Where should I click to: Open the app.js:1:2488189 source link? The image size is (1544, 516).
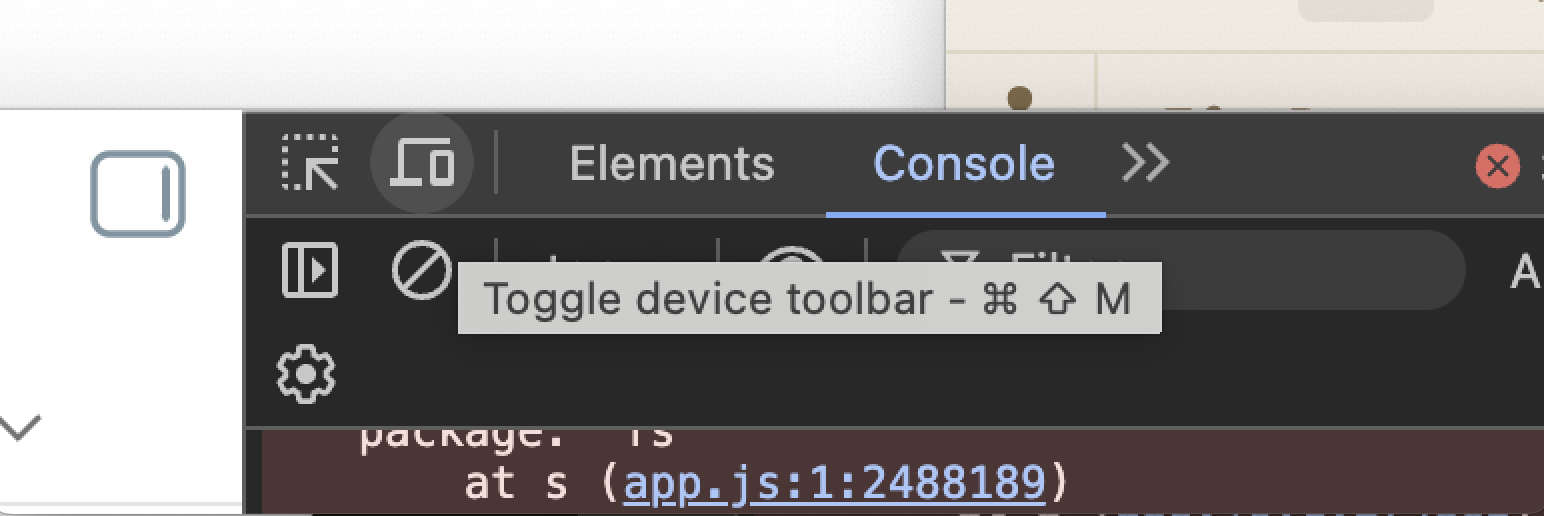click(835, 483)
